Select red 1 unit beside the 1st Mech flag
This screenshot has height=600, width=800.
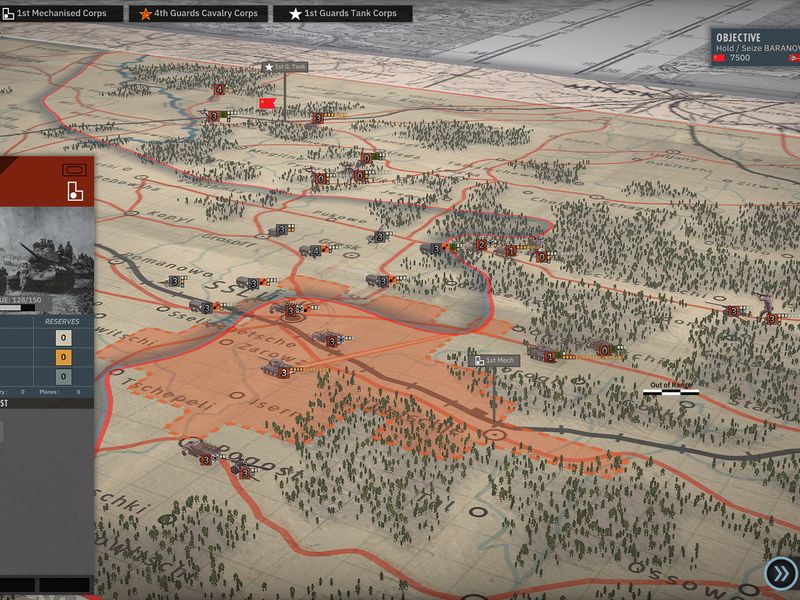(x=549, y=356)
